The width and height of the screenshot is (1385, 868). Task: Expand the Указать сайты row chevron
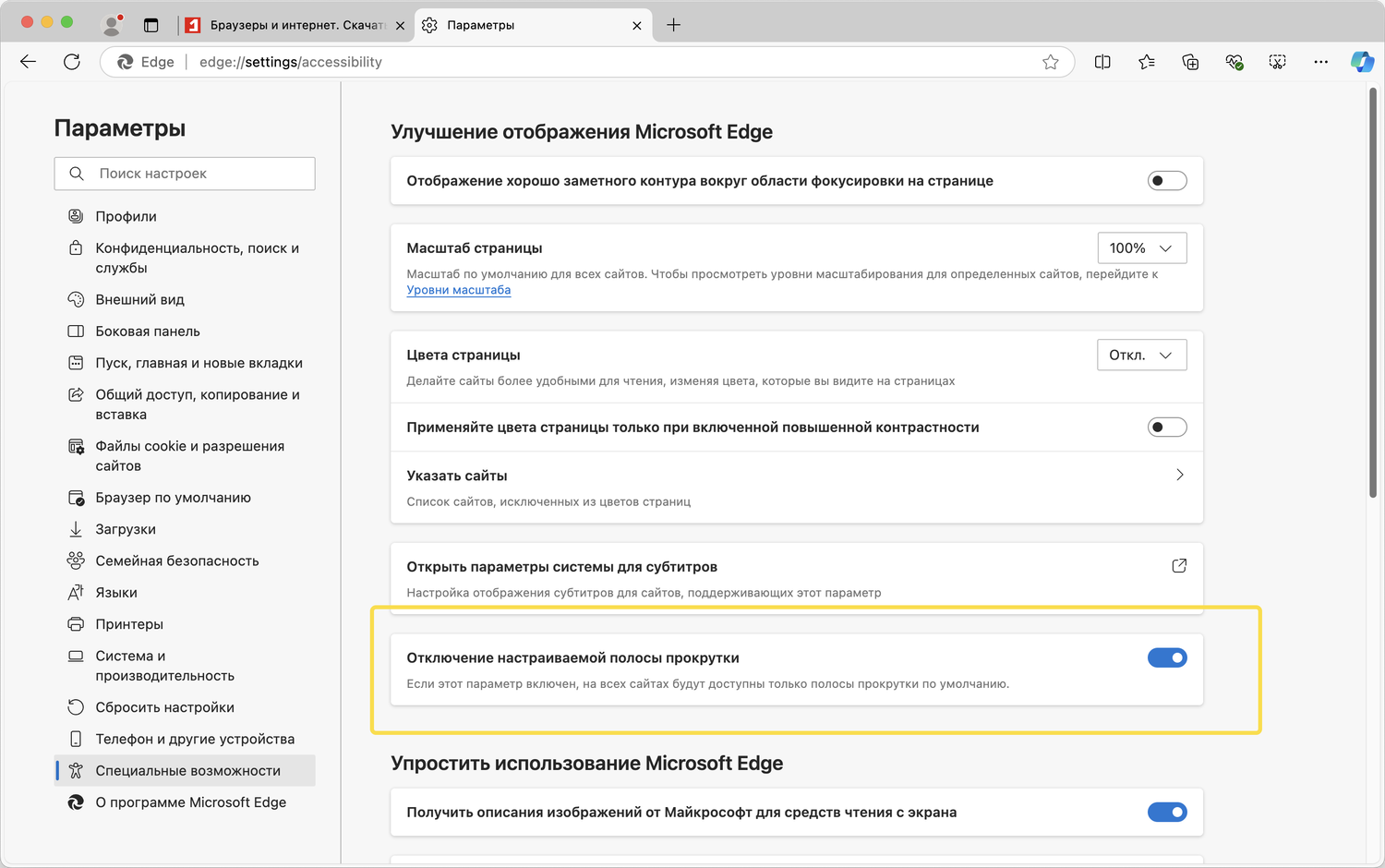(x=1179, y=476)
